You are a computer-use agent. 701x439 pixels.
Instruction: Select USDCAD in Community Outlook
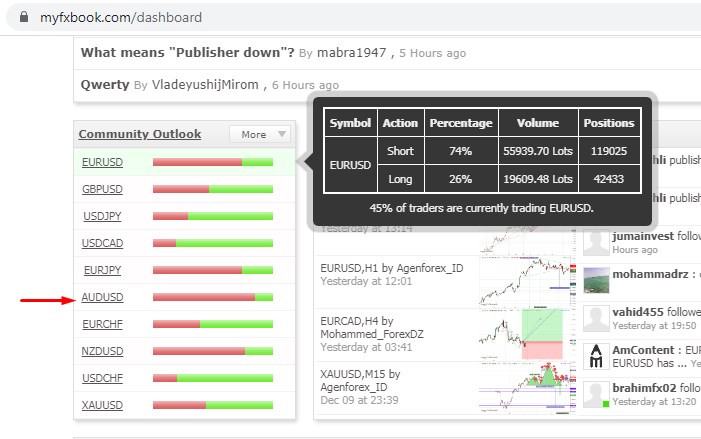click(102, 243)
